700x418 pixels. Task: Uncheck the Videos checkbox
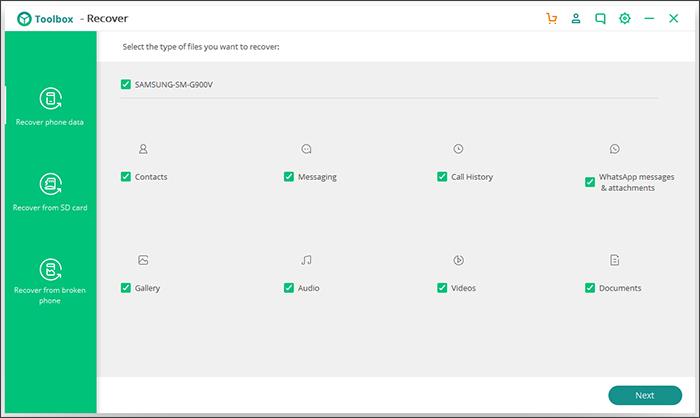point(442,288)
